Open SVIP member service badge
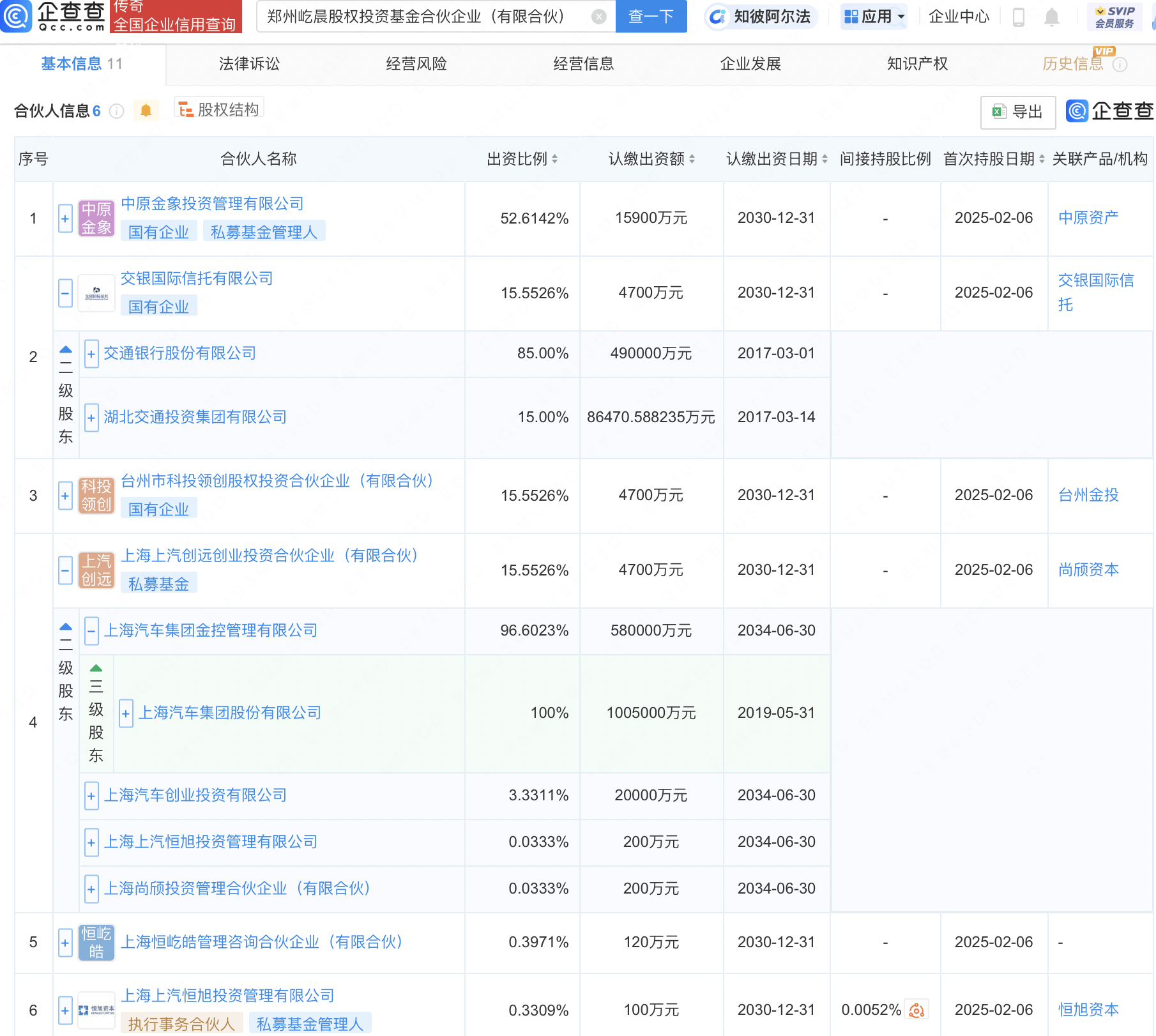 click(1114, 17)
